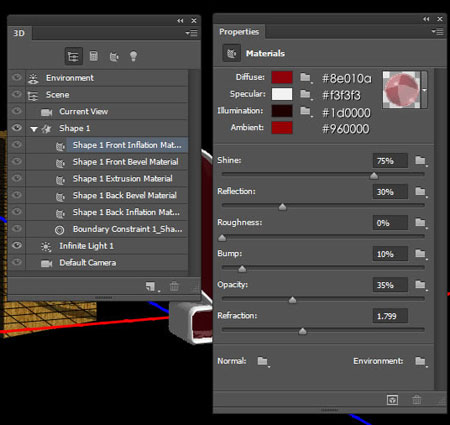The image size is (450, 425).
Task: Open the Illumination color swatch
Action: pos(282,111)
